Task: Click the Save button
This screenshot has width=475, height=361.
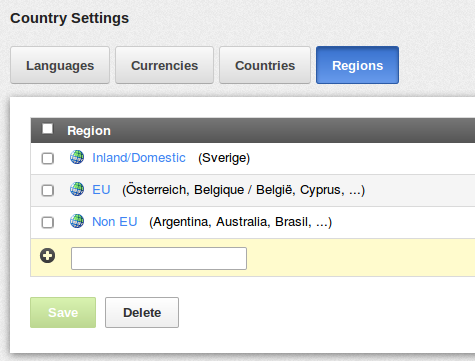Action: pos(63,312)
